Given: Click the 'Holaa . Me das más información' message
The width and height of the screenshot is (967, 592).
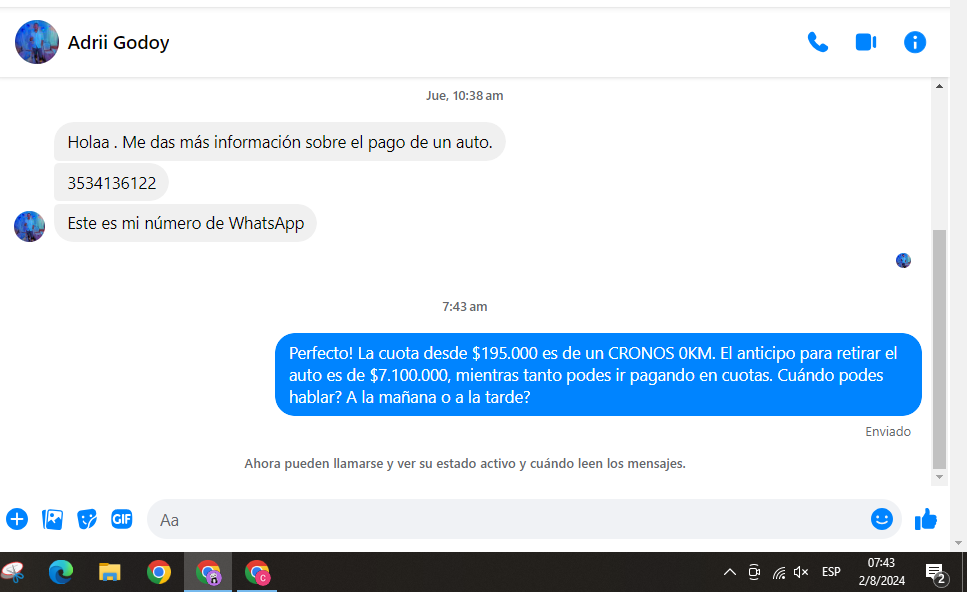Looking at the screenshot, I should [x=280, y=142].
